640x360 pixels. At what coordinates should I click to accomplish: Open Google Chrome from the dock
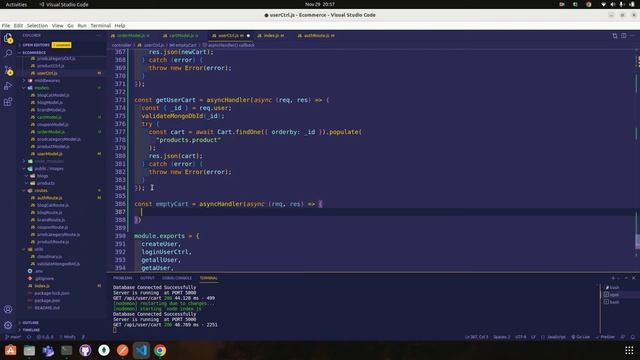pyautogui.click(x=160, y=350)
